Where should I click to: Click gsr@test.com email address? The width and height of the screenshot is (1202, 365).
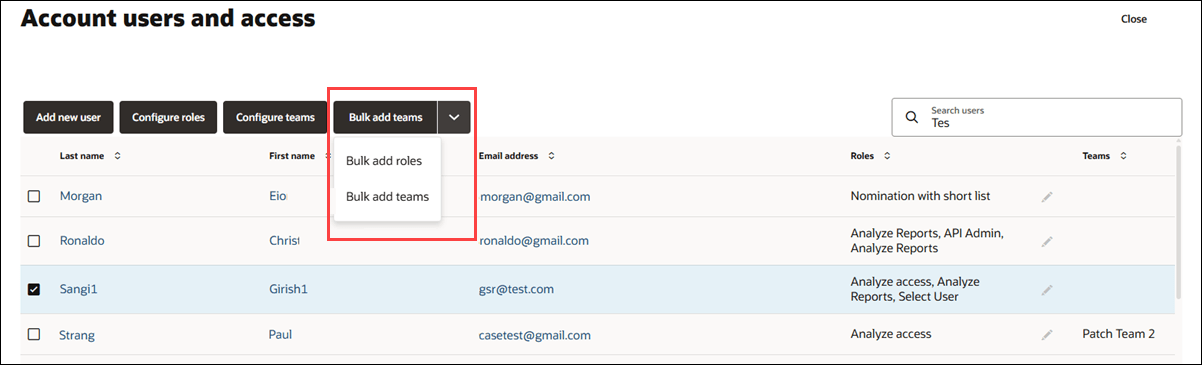[517, 289]
